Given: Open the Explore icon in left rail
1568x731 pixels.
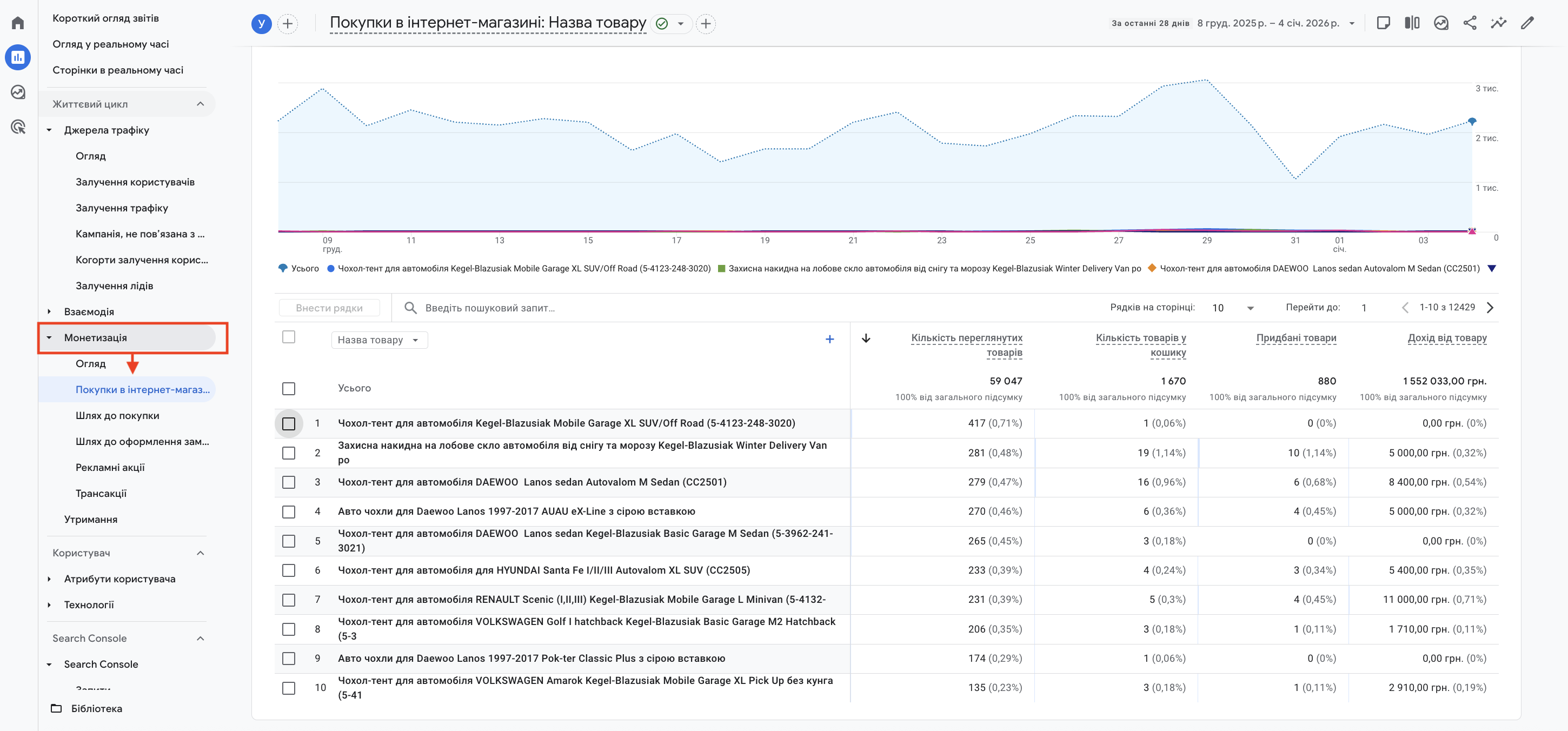Looking at the screenshot, I should tap(18, 92).
